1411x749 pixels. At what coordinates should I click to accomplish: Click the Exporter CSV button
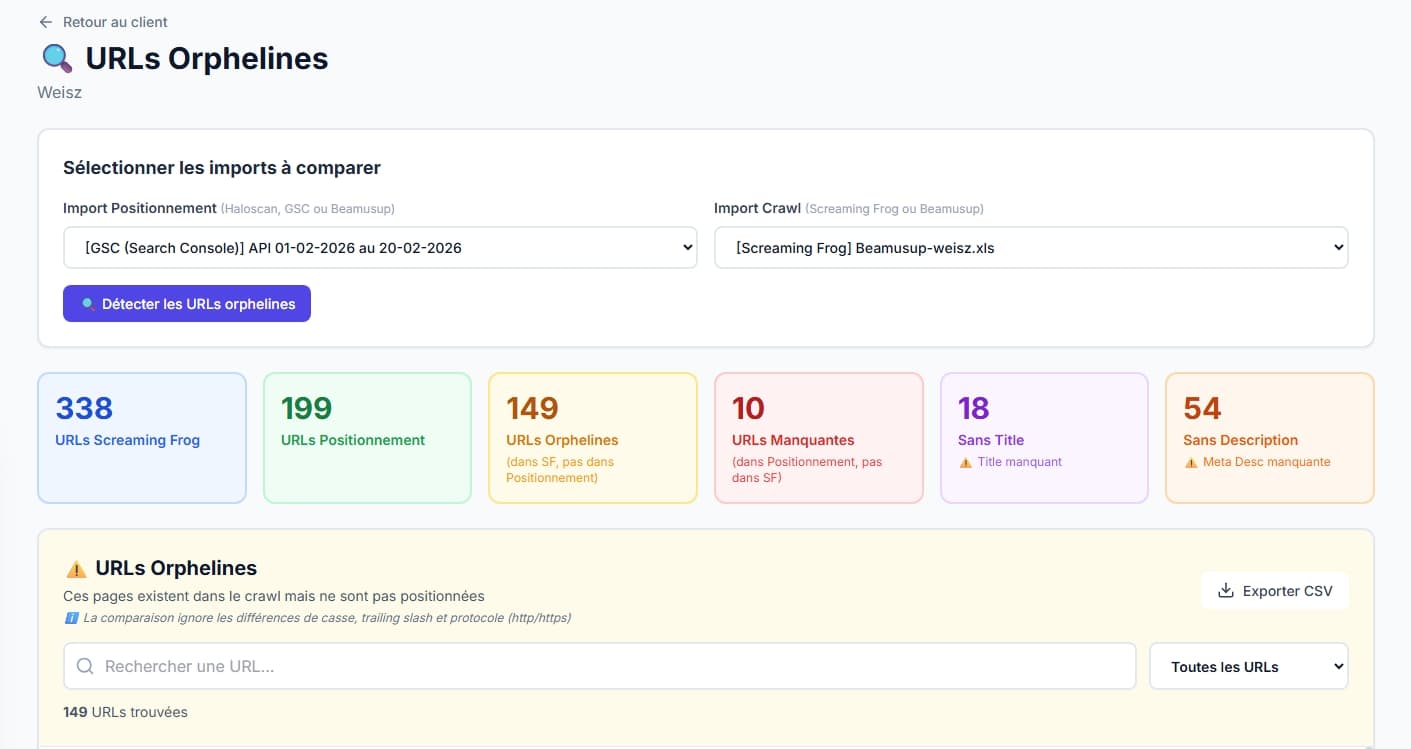[1274, 591]
